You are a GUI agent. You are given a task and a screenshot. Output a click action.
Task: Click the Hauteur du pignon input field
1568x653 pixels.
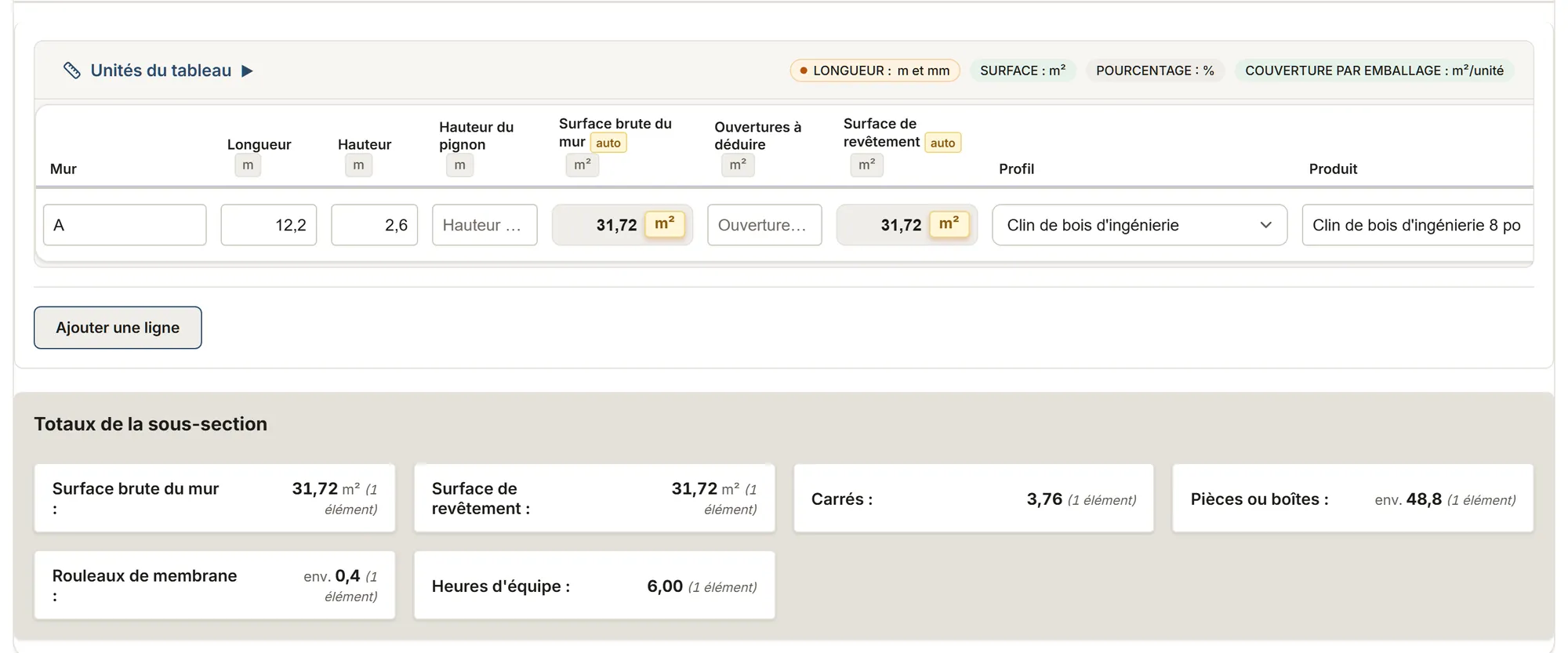coord(485,225)
